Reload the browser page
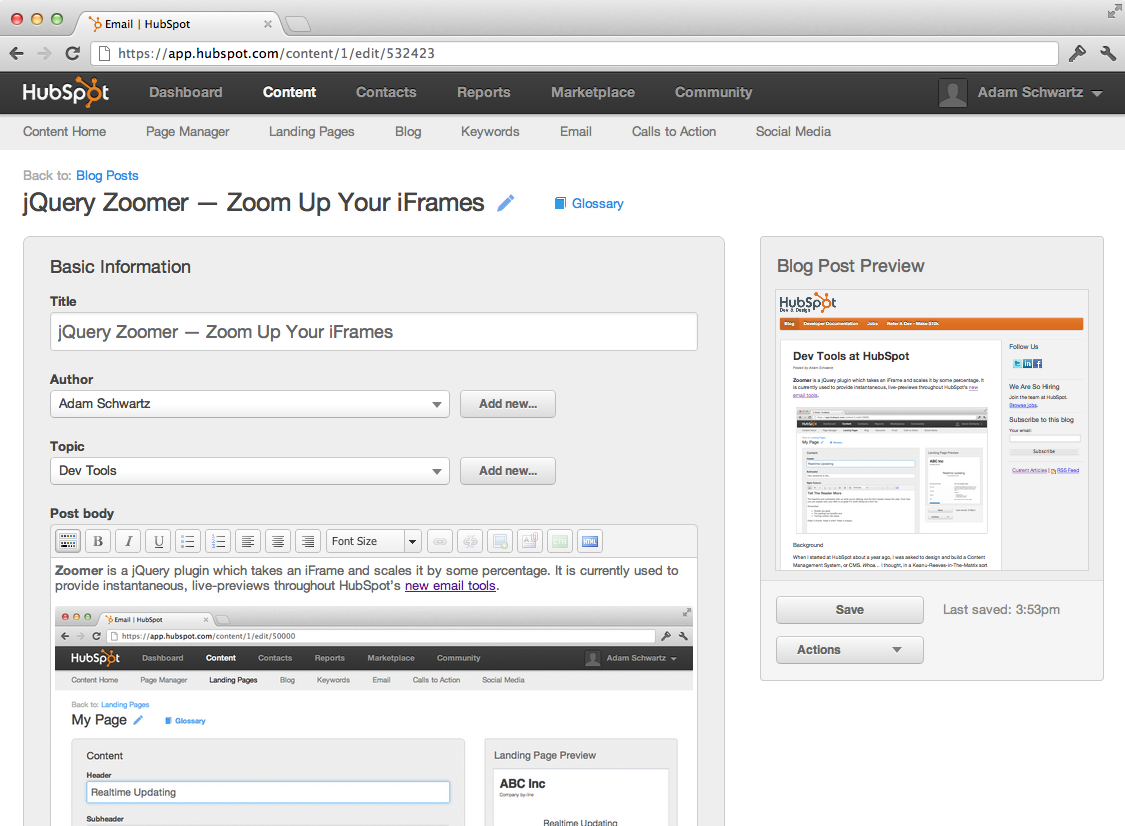The height and width of the screenshot is (826, 1125). click(72, 53)
